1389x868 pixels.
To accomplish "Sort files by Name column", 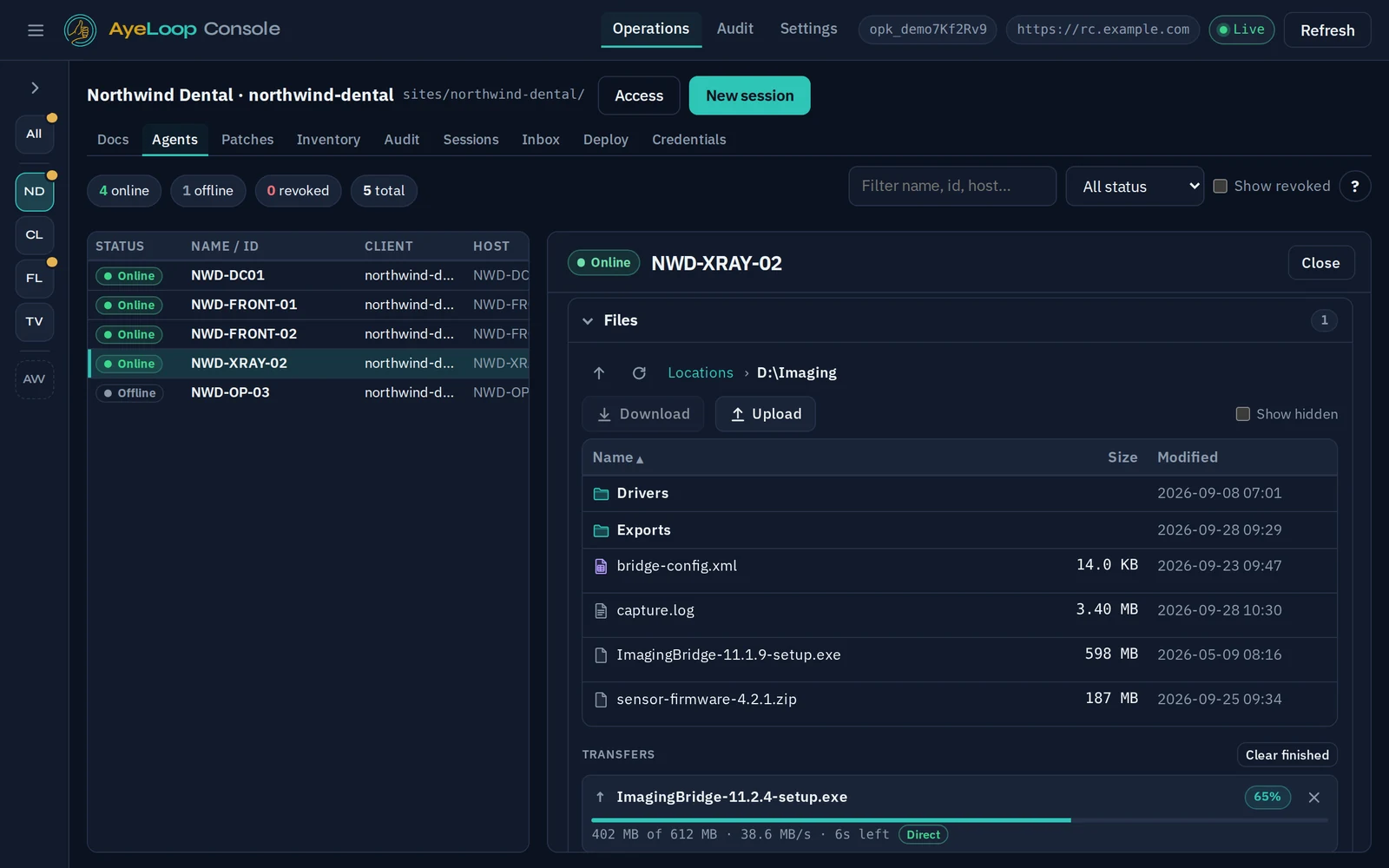I will coord(618,457).
